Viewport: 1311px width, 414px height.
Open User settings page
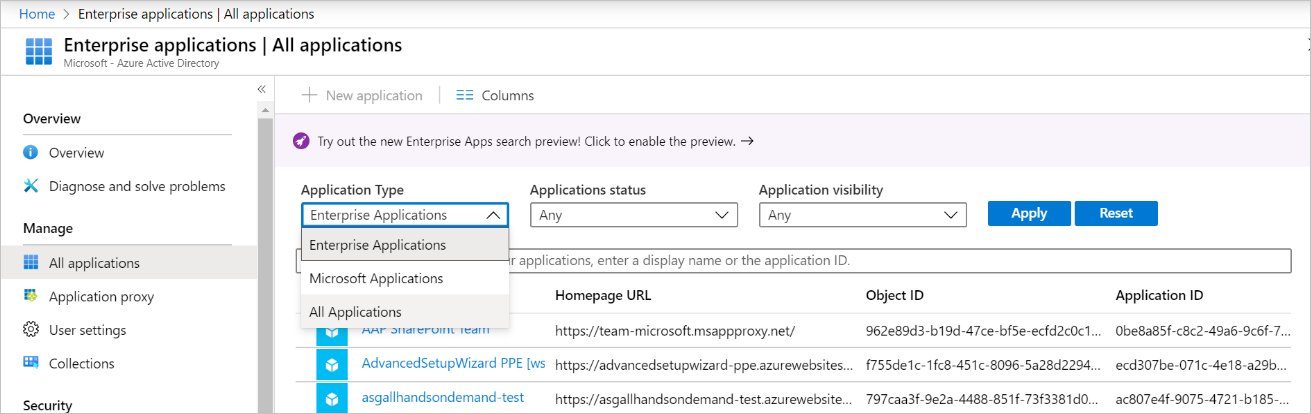[88, 330]
